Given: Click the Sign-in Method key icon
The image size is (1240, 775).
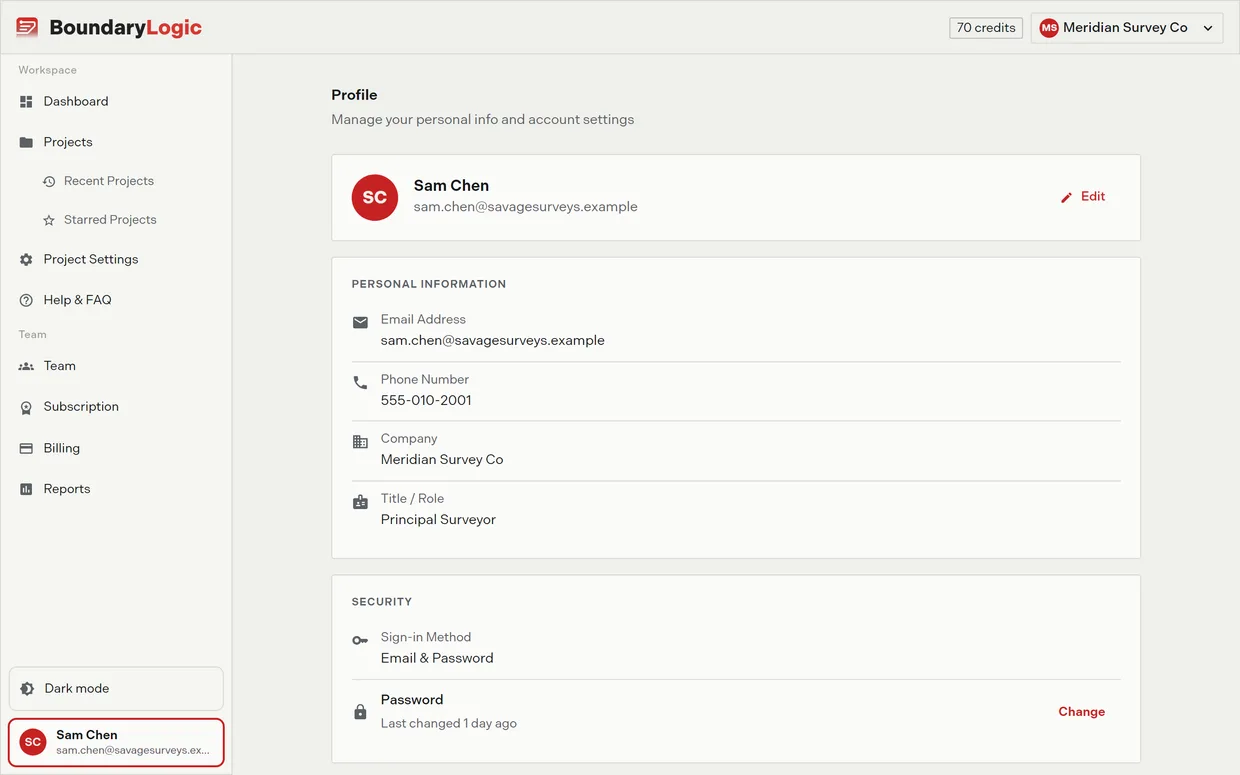Looking at the screenshot, I should coord(360,640).
